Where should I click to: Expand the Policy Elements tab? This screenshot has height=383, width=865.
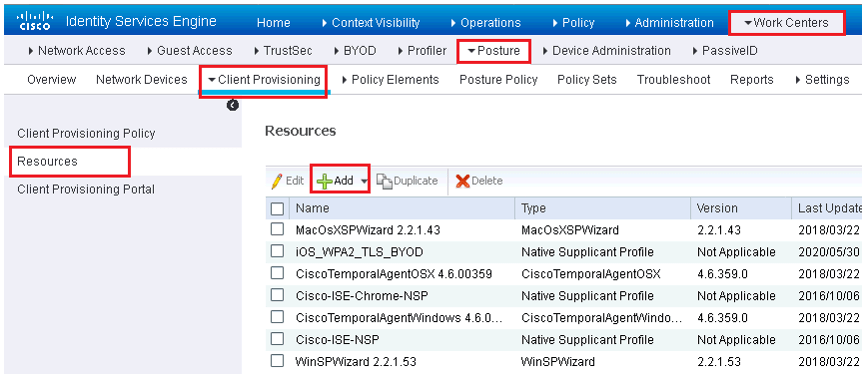[390, 79]
